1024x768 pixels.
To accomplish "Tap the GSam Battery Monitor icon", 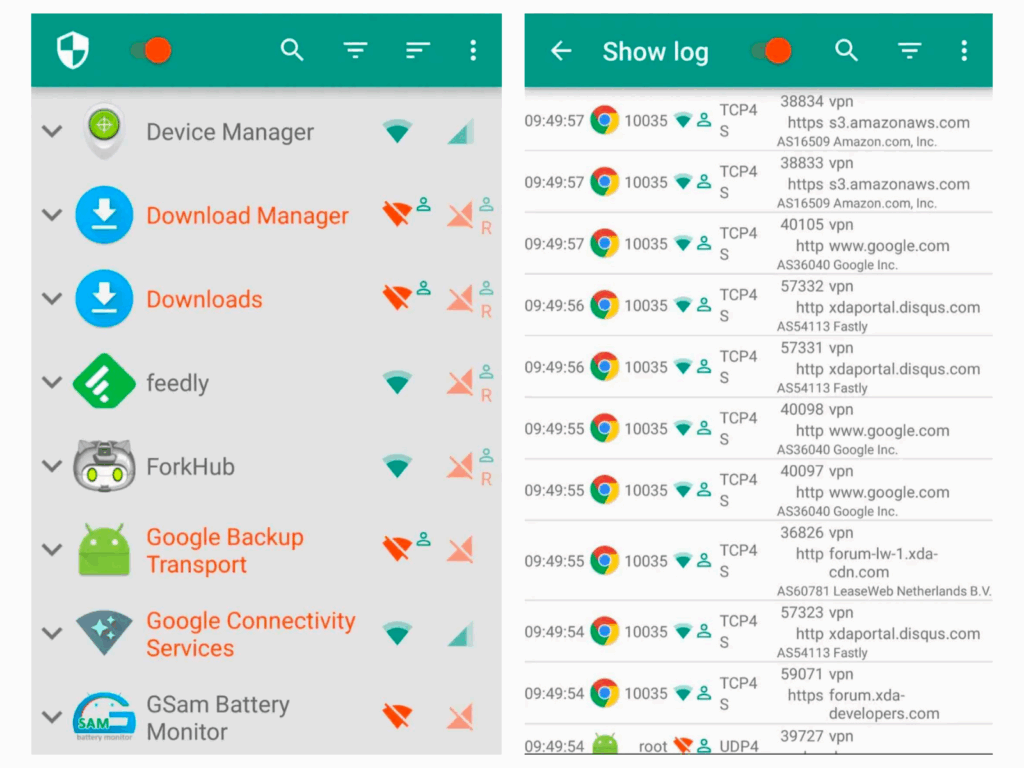I will 104,716.
